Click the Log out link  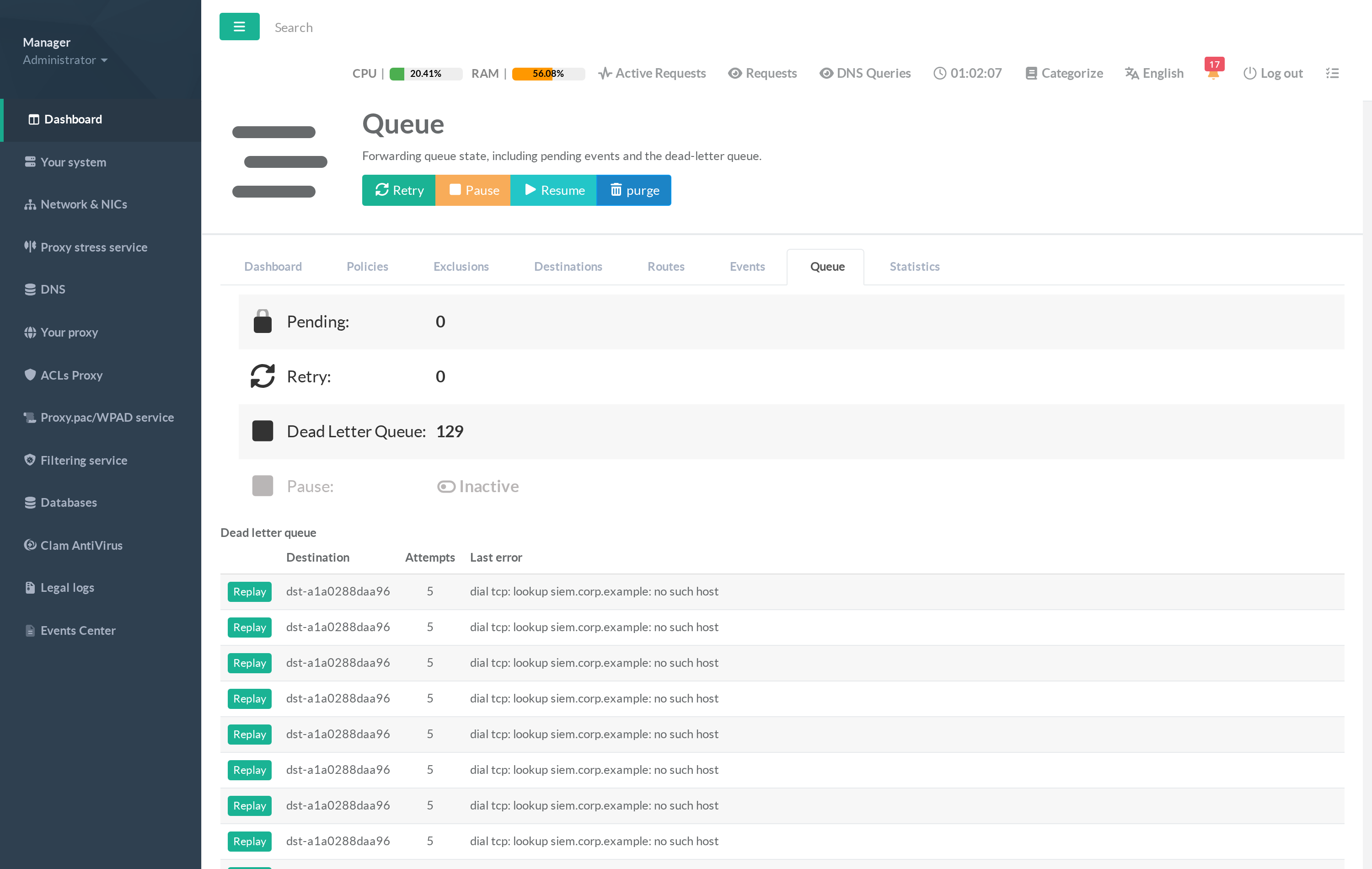coord(1273,73)
